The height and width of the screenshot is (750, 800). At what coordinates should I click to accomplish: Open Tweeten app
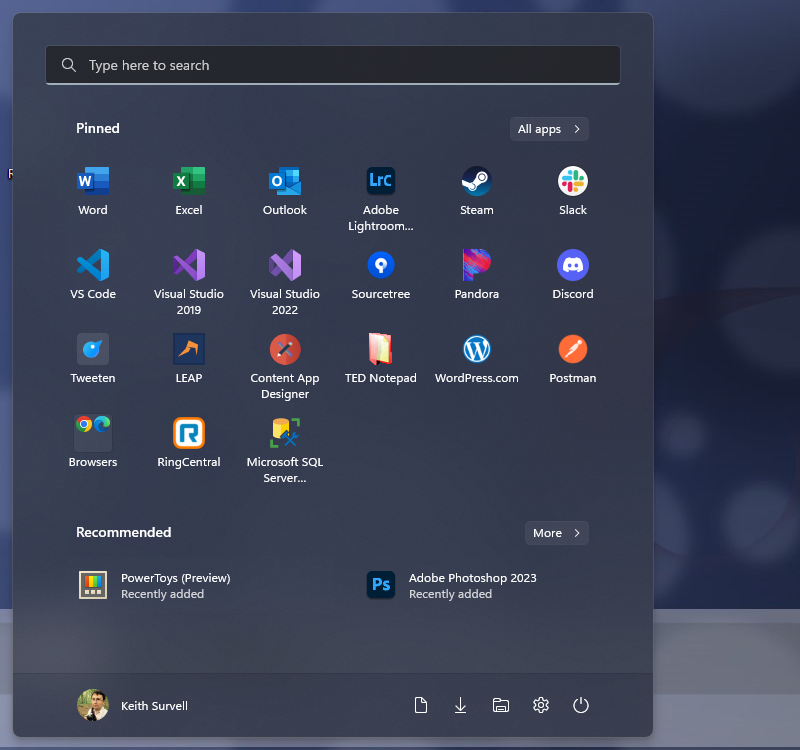click(x=93, y=360)
